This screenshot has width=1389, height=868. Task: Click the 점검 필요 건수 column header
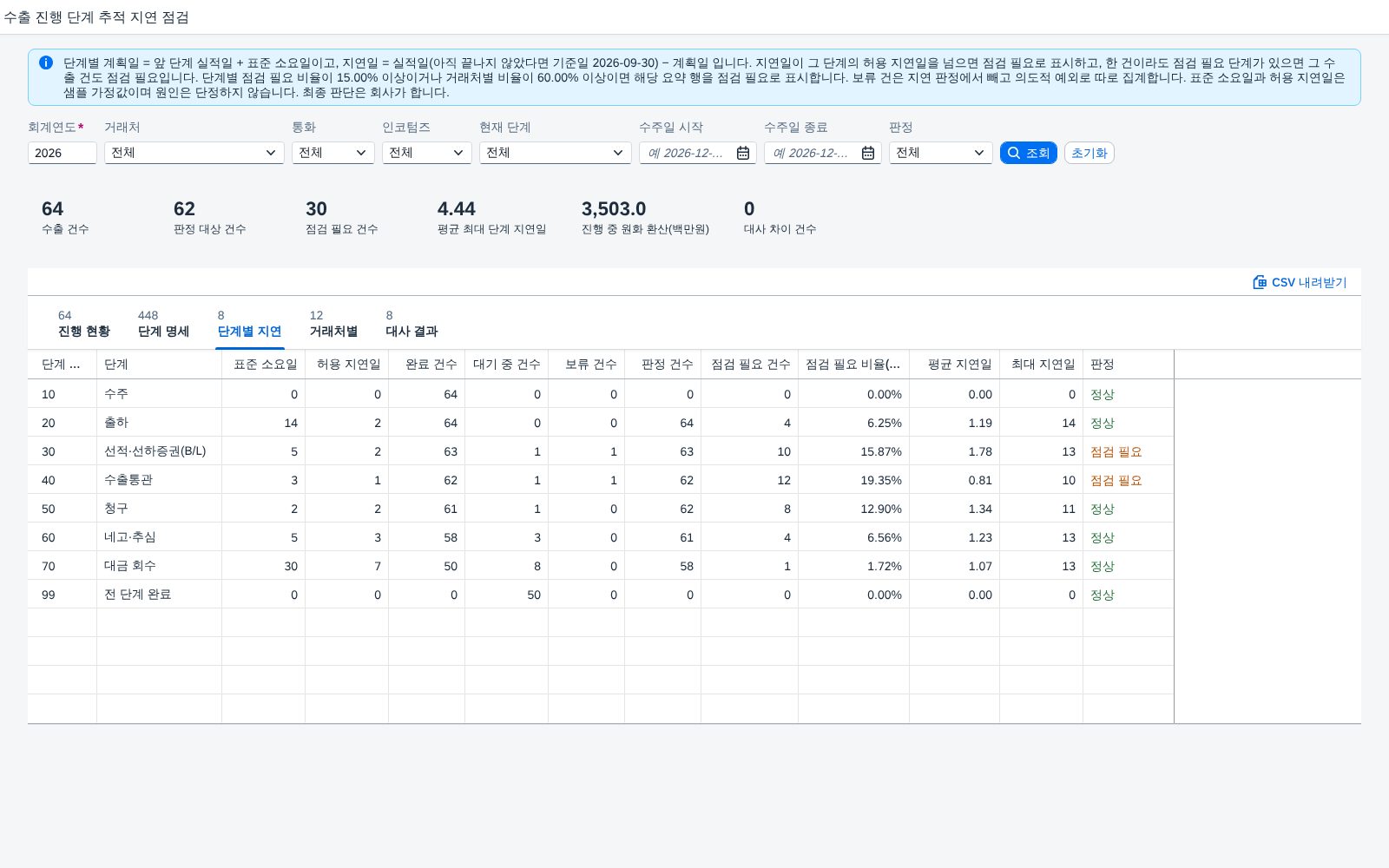(750, 365)
